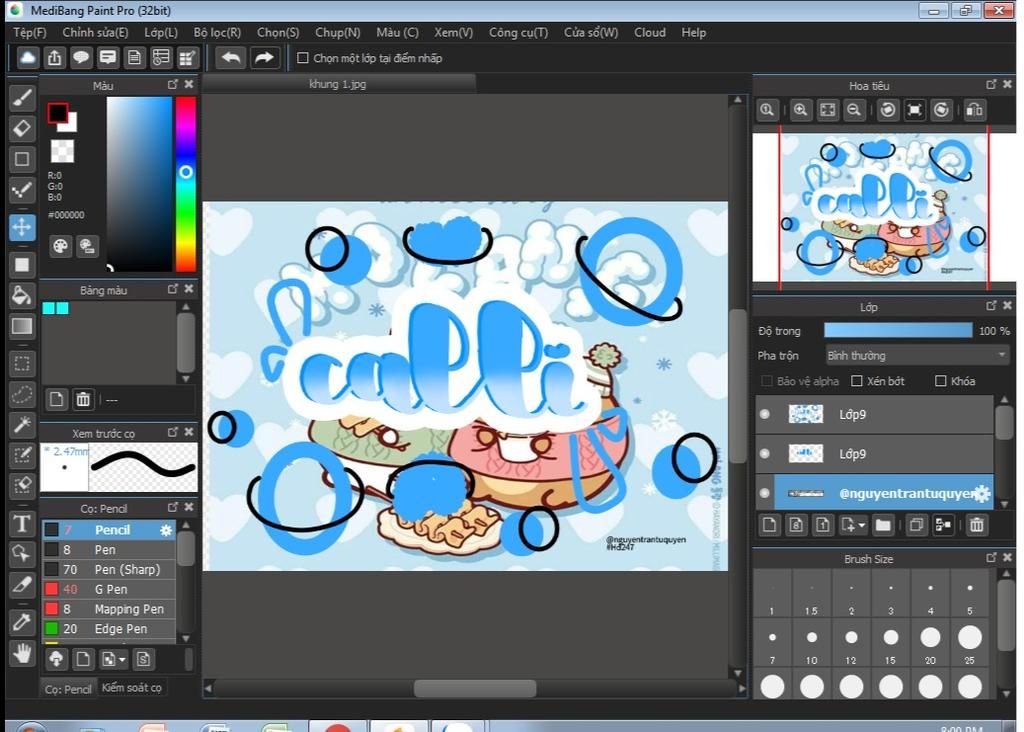Open the Chỉnh sửa(E) menu
Screen dimensions: 1024x732
coord(95,32)
